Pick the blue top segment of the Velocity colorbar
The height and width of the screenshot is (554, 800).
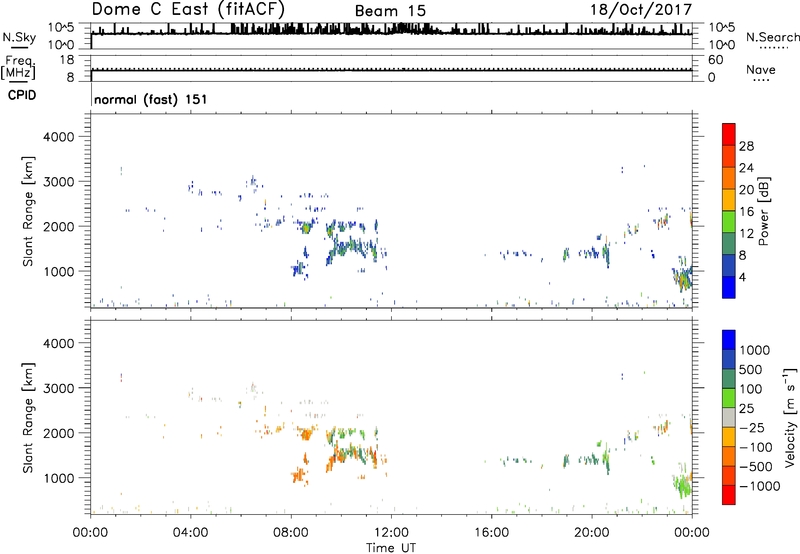729,340
